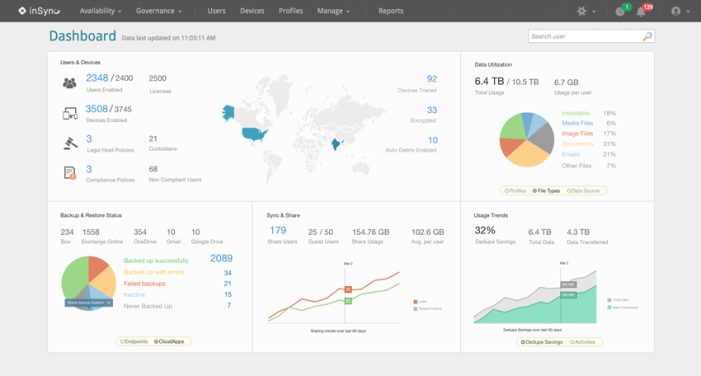The width and height of the screenshot is (701, 376).
Task: Open the user account avatar menu
Action: click(x=676, y=11)
